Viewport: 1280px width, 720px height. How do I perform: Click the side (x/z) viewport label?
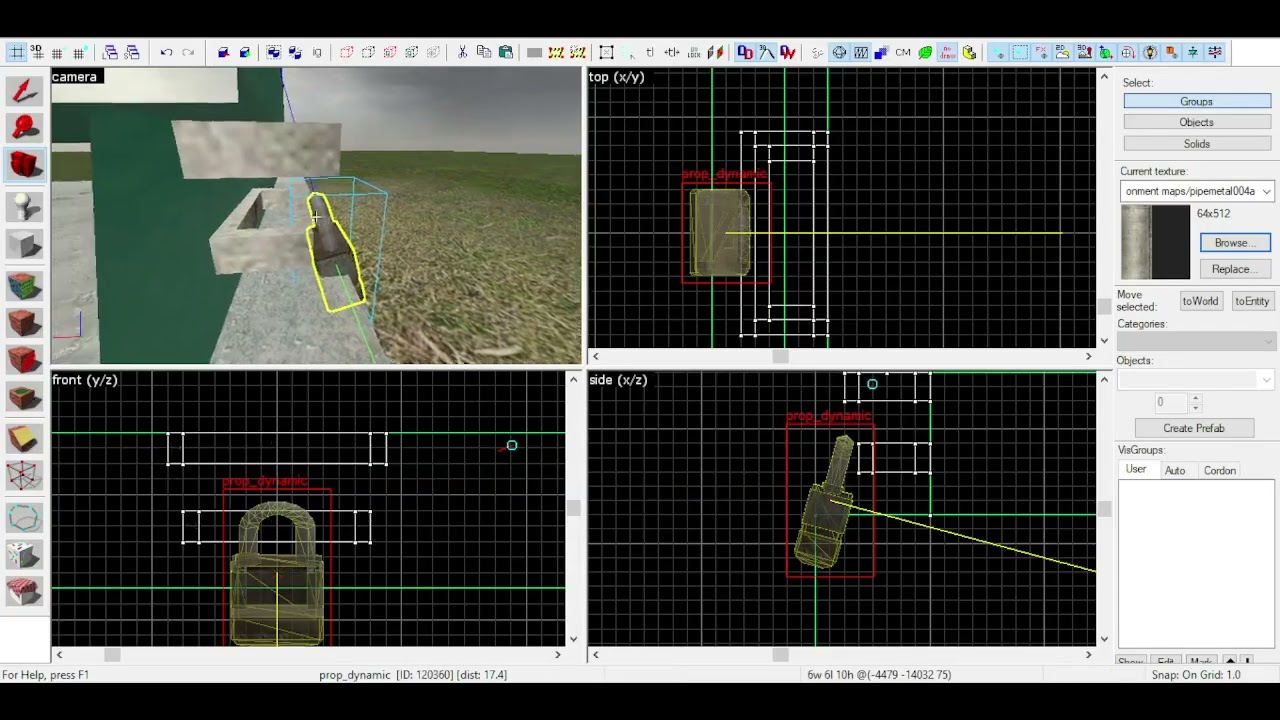tap(618, 380)
